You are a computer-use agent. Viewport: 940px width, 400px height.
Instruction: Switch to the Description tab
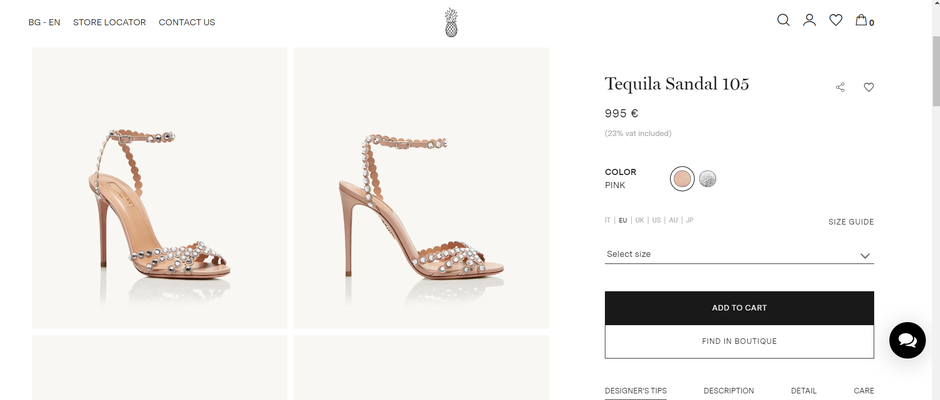728,391
